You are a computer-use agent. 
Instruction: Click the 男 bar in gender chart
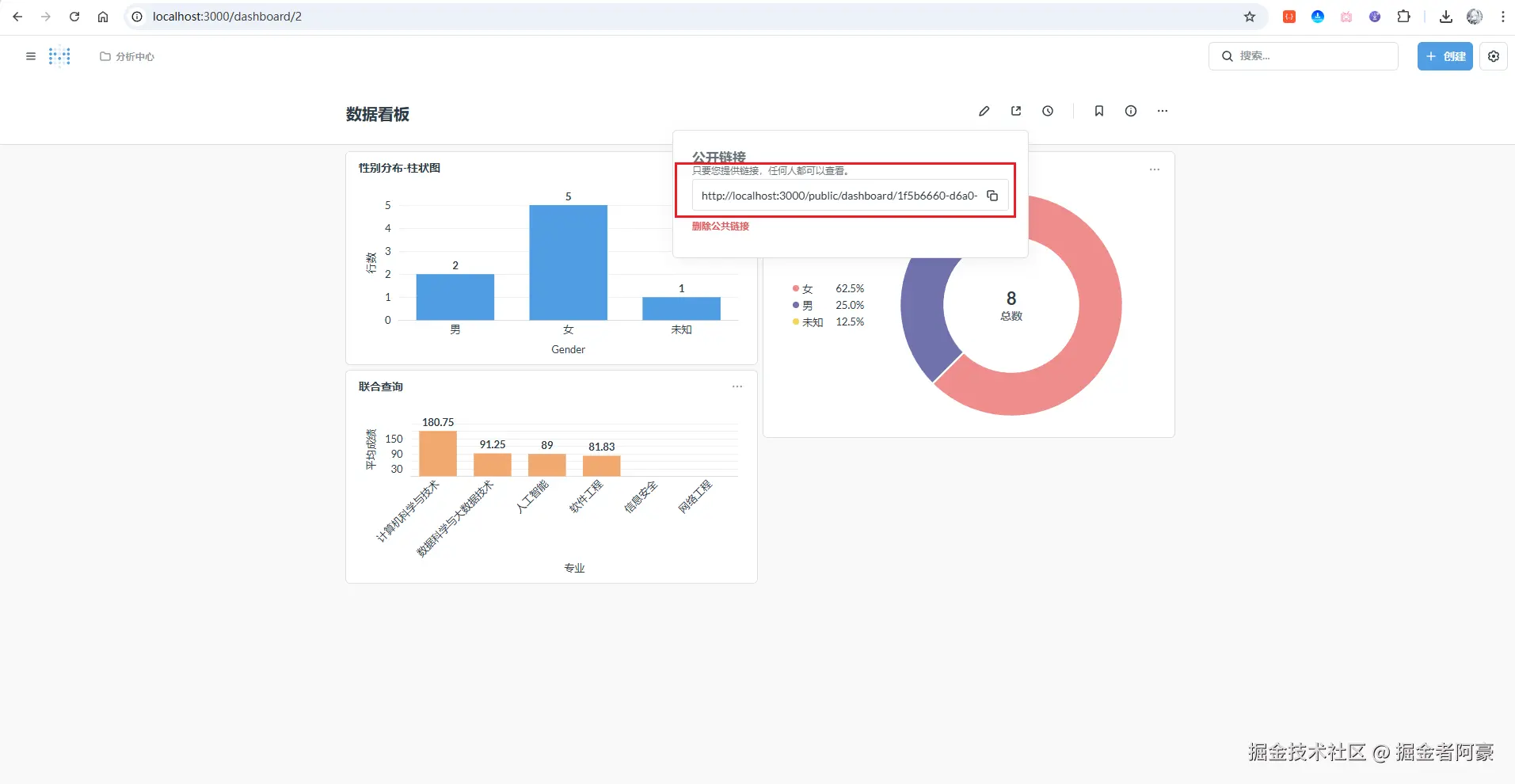455,297
